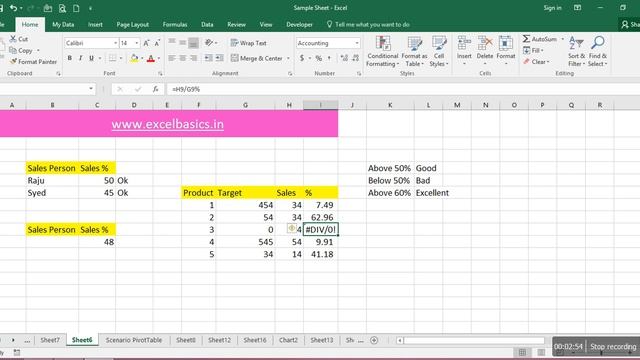640x360 pixels.
Task: Toggle Center horizontal alignment
Action: pos(183,58)
